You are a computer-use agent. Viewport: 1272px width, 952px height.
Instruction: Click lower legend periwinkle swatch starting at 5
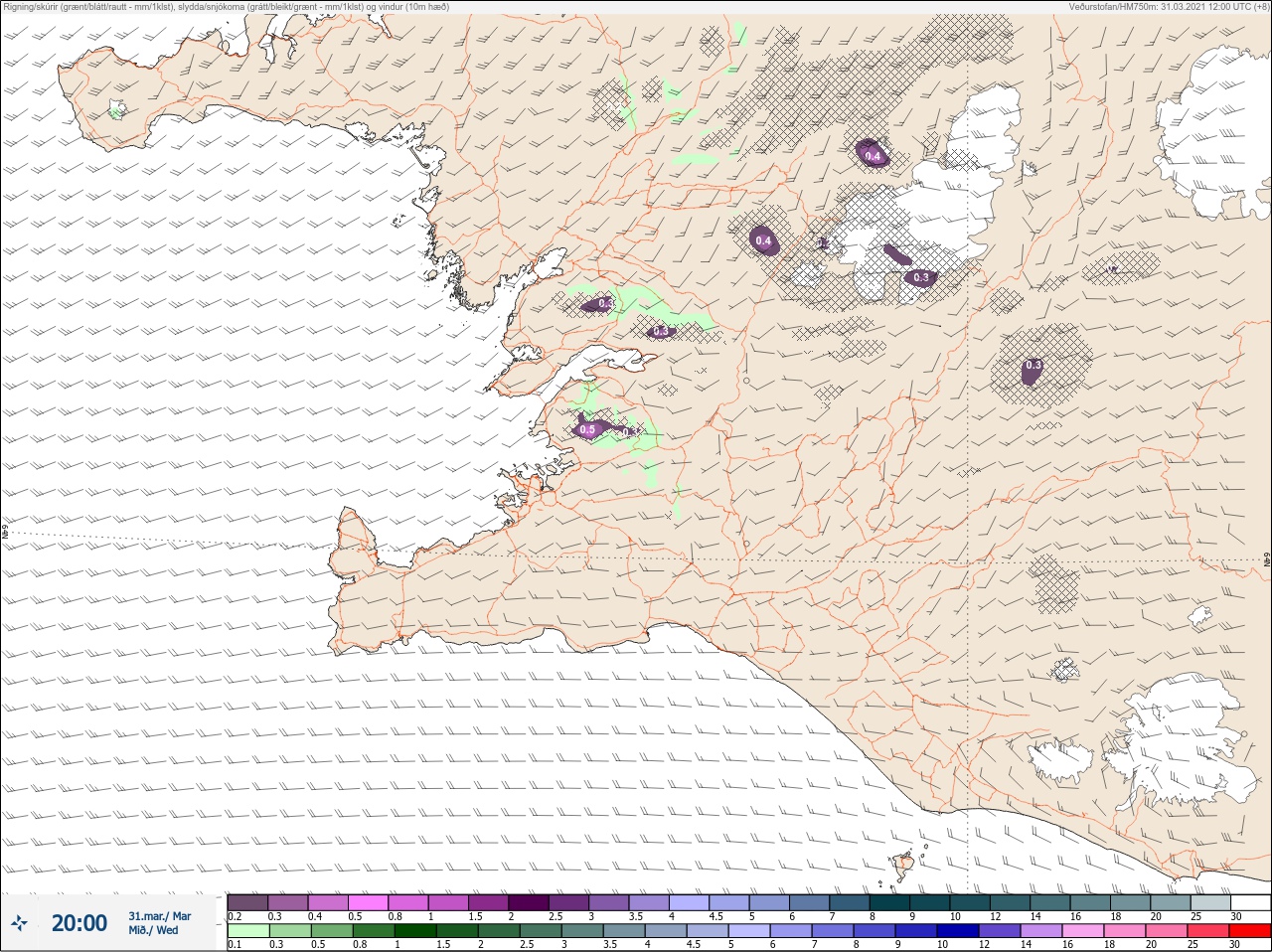[749, 931]
